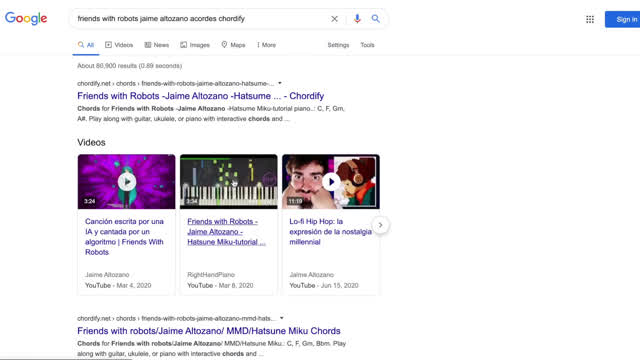Image resolution: width=640 pixels, height=360 pixels.
Task: Clear the search box with X icon
Action: coord(334,19)
